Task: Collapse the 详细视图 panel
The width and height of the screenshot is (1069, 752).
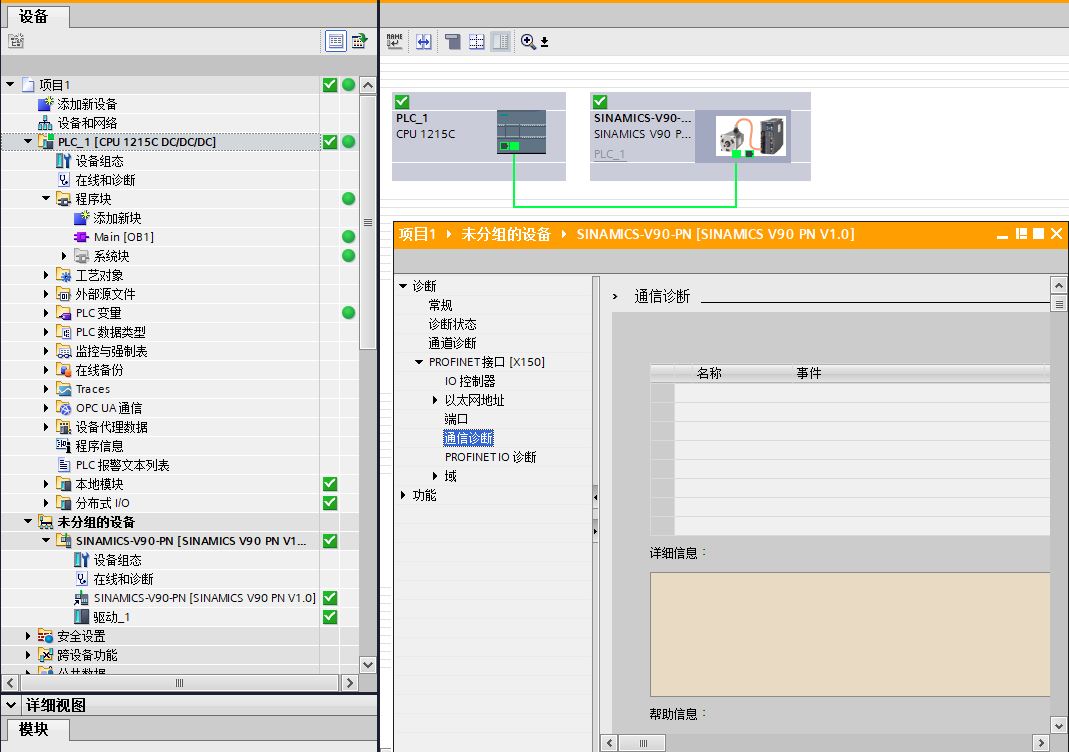Action: point(11,705)
